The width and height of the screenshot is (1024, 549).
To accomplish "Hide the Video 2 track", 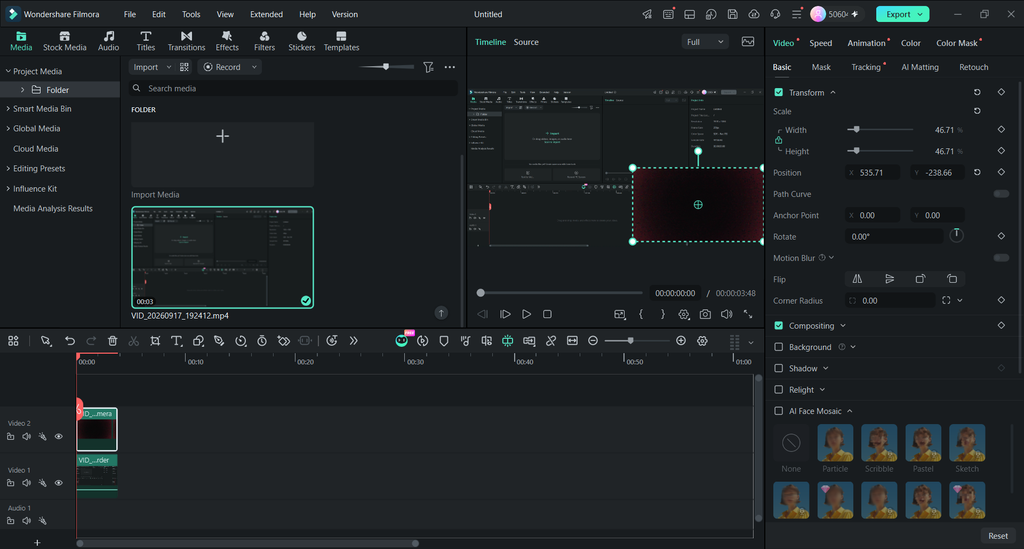I will coord(59,437).
